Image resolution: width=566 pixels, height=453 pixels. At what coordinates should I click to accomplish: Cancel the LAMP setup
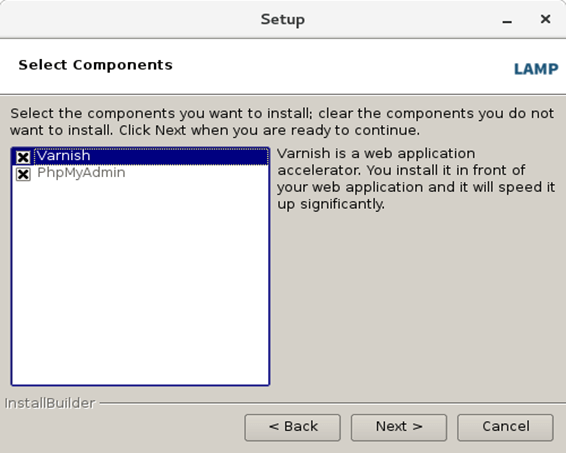[505, 427]
